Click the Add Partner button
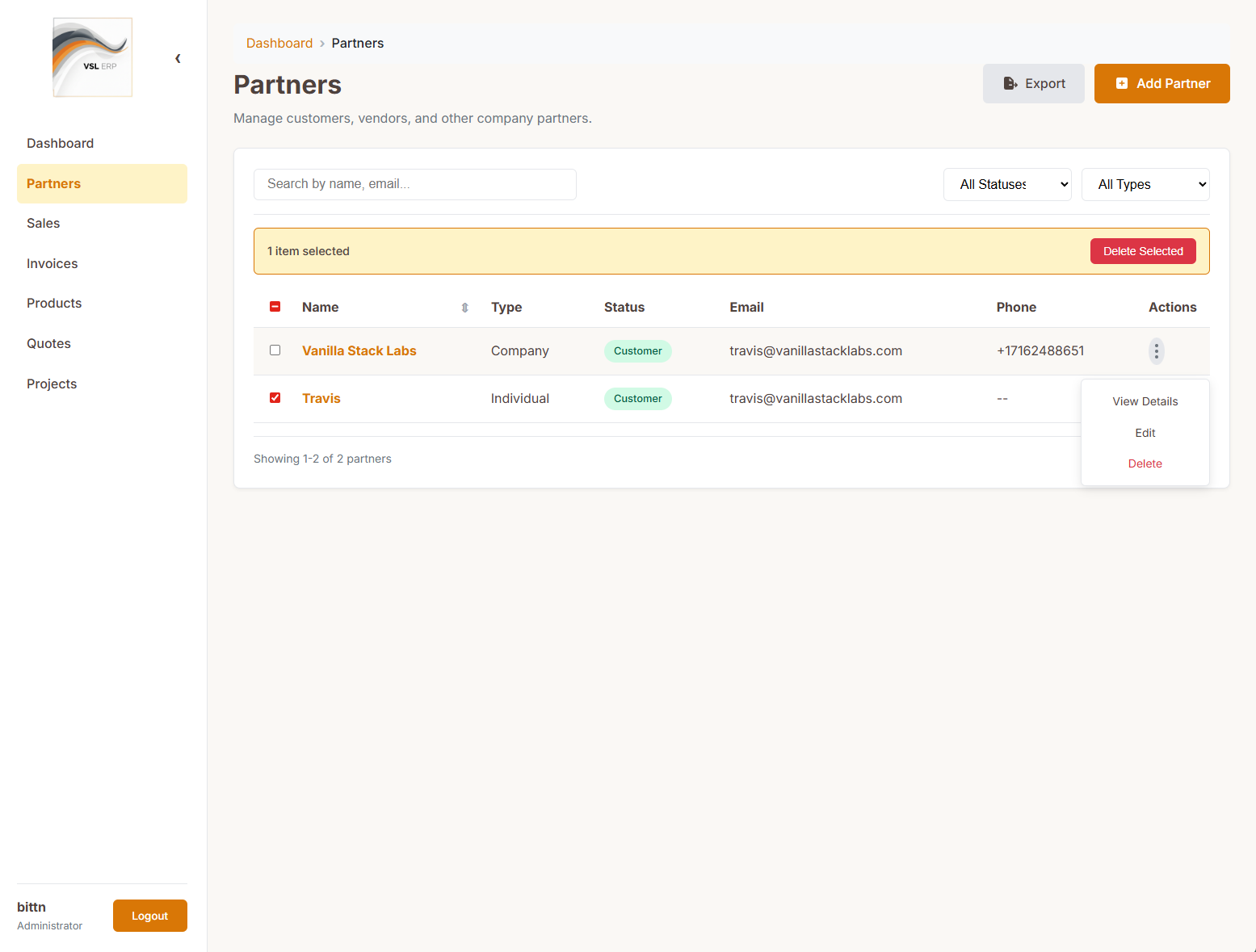Viewport: 1256px width, 952px height. pos(1161,84)
